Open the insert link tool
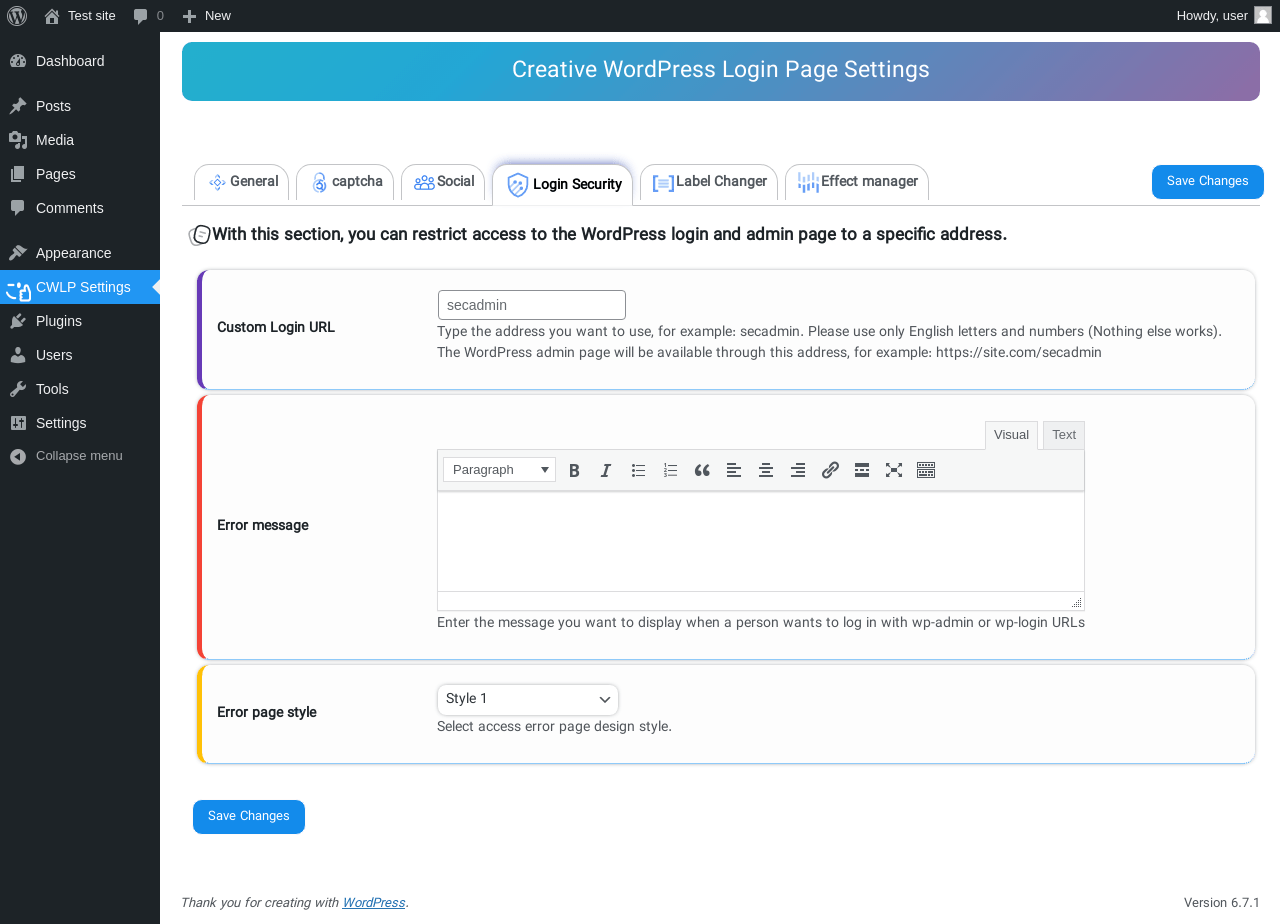Viewport: 1280px width, 924px height. [x=830, y=470]
